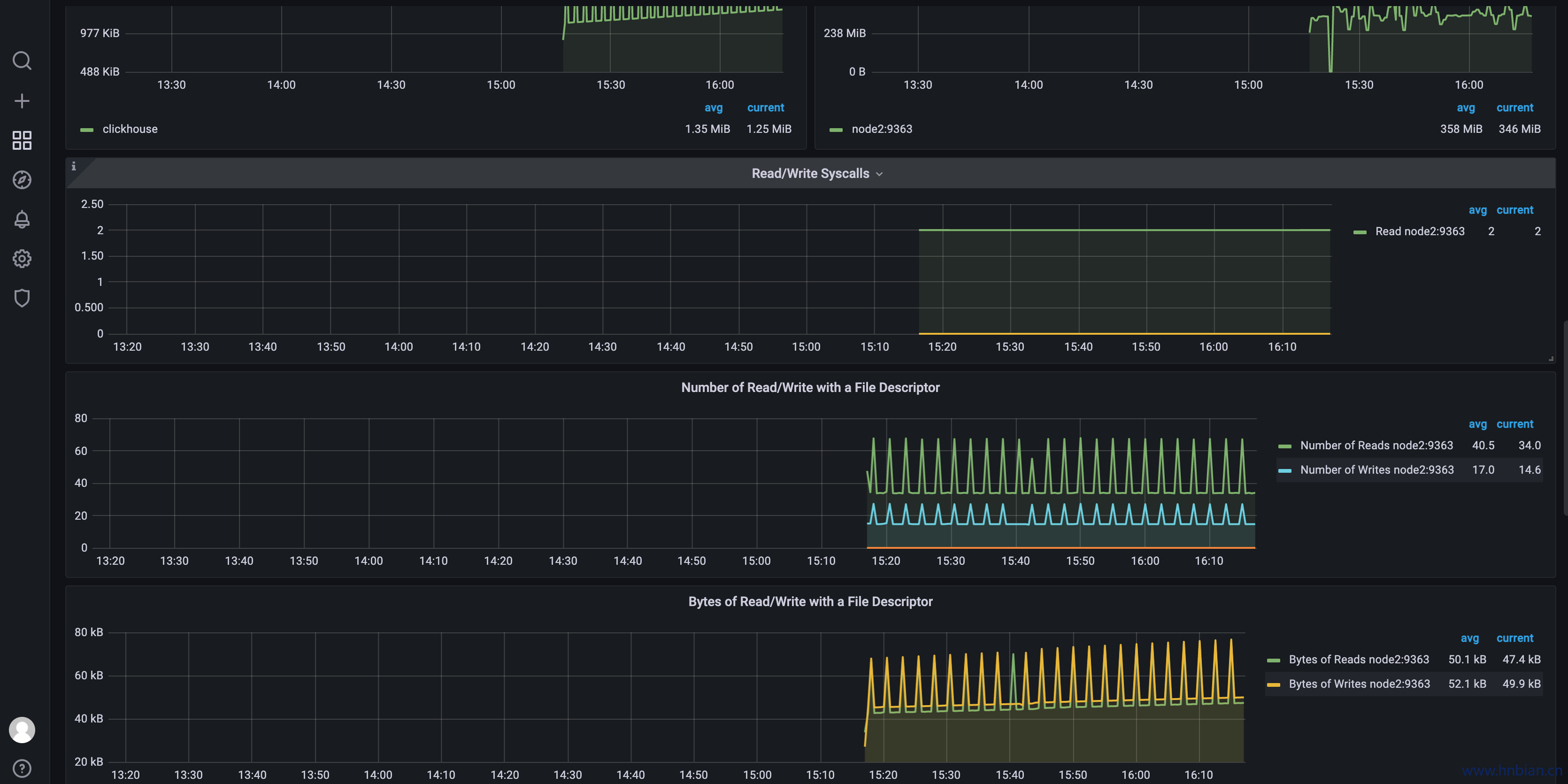This screenshot has height=784, width=1568.
Task: Toggle Bytes of Reads node2:9363 series
Action: 1358,660
